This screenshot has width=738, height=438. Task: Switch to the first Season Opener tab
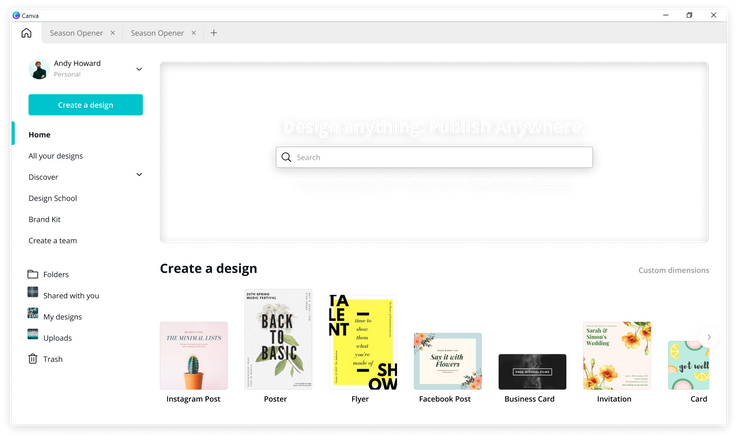click(76, 33)
